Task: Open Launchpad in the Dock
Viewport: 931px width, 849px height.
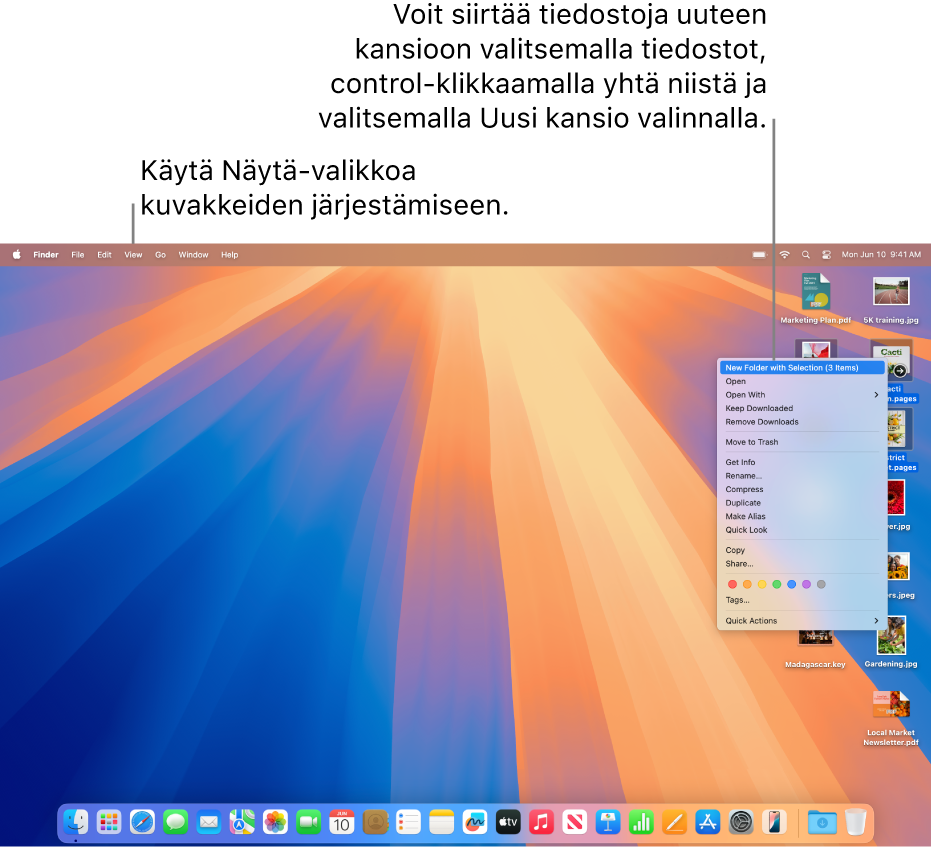Action: [x=109, y=822]
